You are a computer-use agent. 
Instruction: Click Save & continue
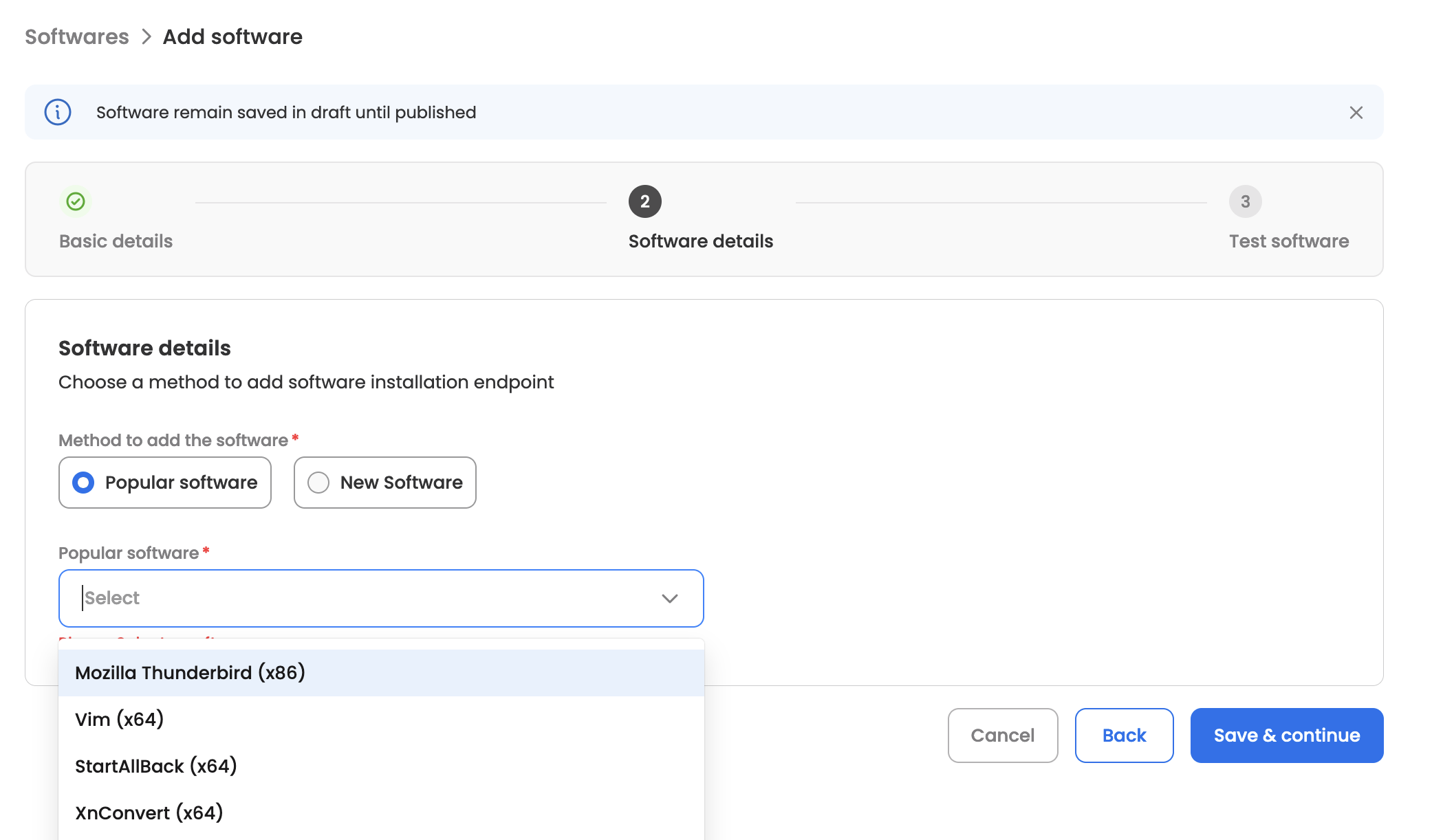tap(1286, 736)
